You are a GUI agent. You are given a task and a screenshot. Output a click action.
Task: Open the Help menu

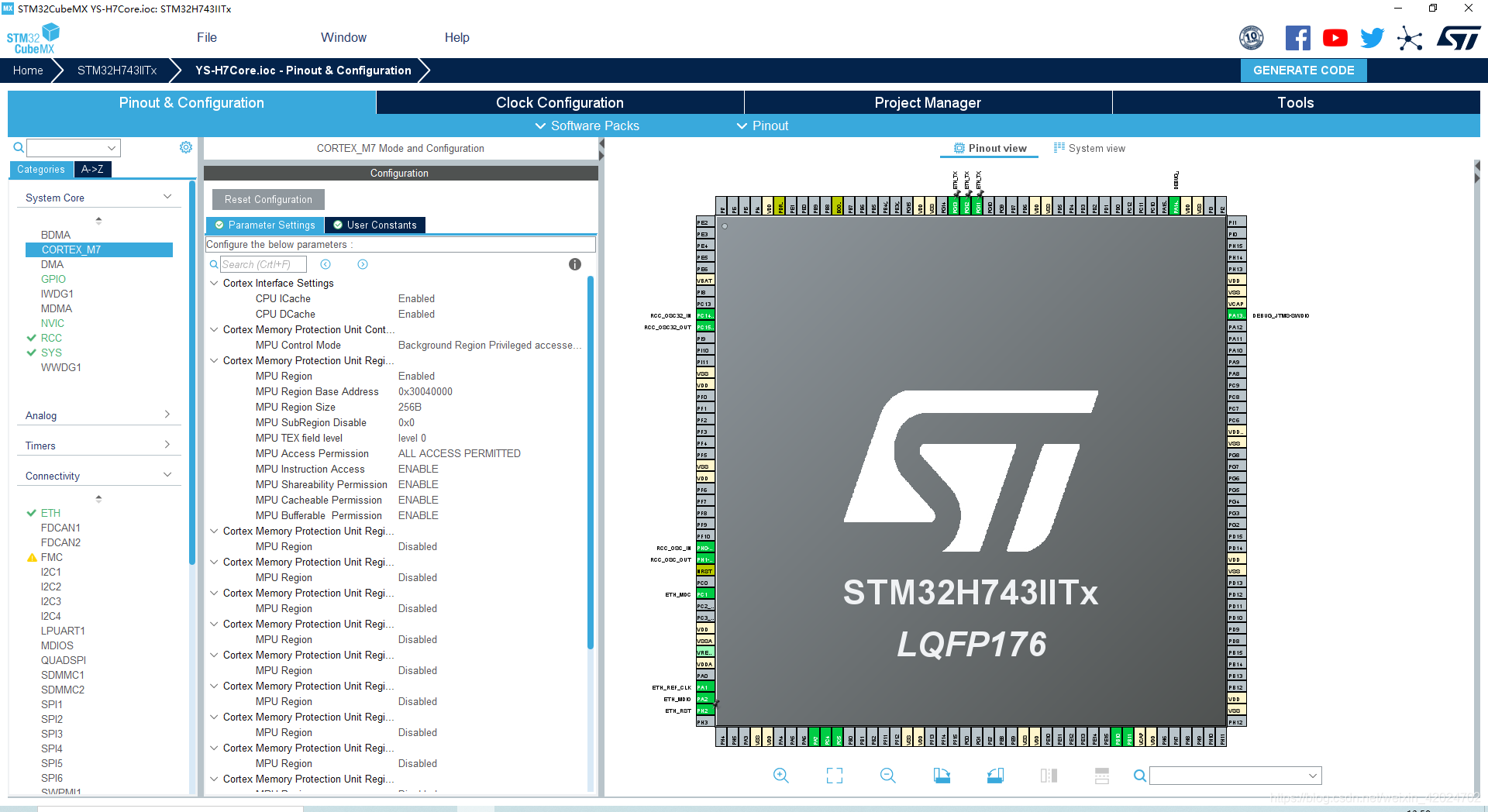pyautogui.click(x=456, y=37)
